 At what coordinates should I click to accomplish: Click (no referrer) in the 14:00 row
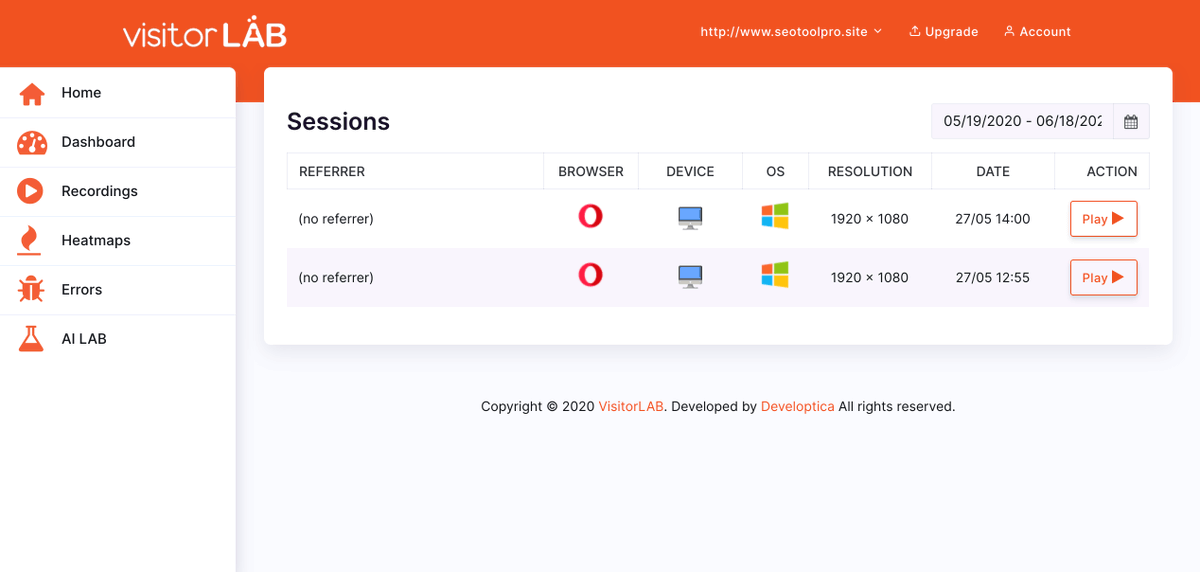pyautogui.click(x=336, y=219)
